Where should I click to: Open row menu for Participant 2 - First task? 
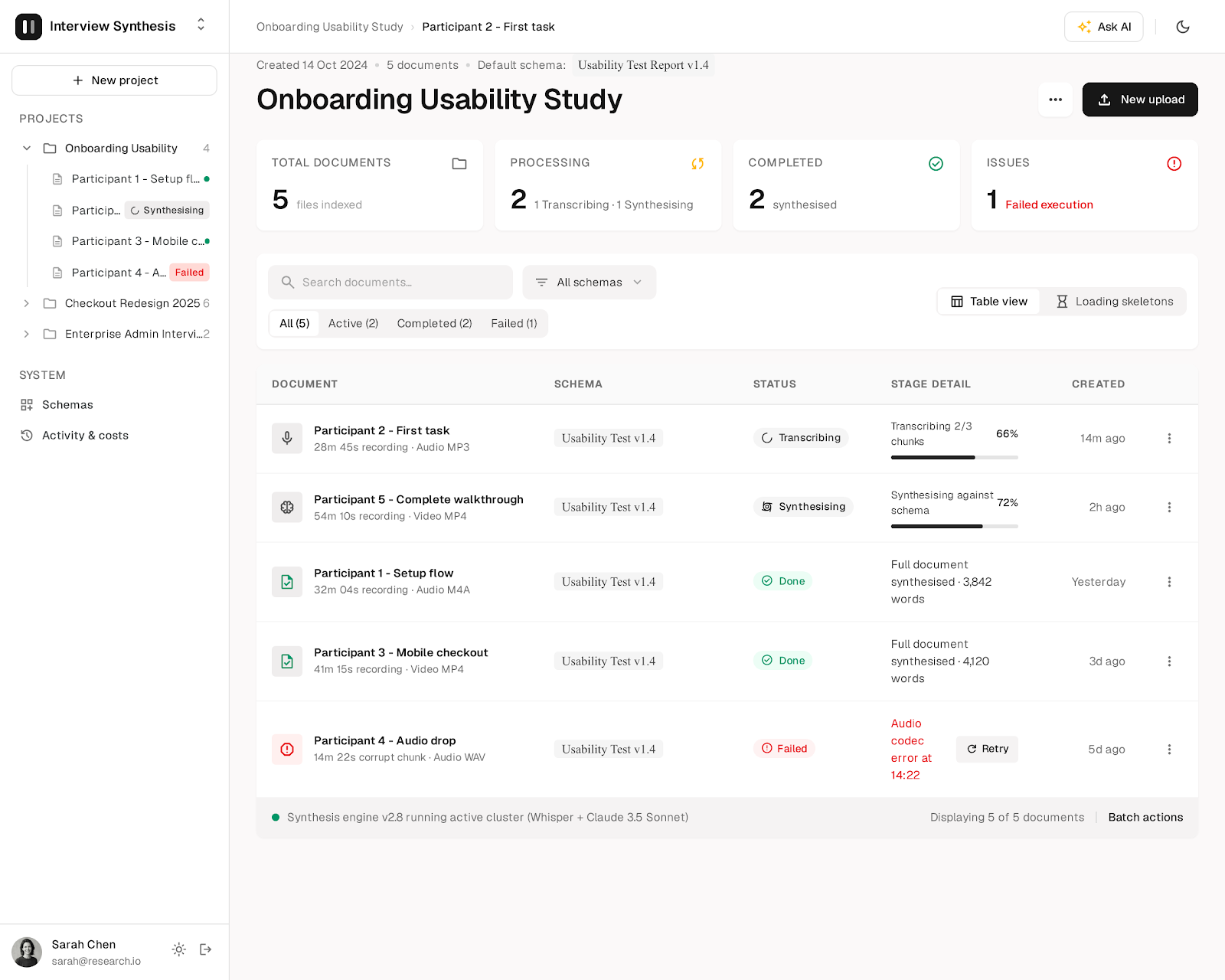[x=1169, y=439]
